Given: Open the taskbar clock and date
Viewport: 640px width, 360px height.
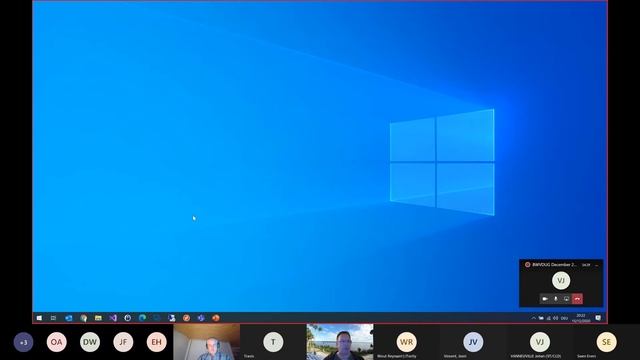Looking at the screenshot, I should click(581, 318).
